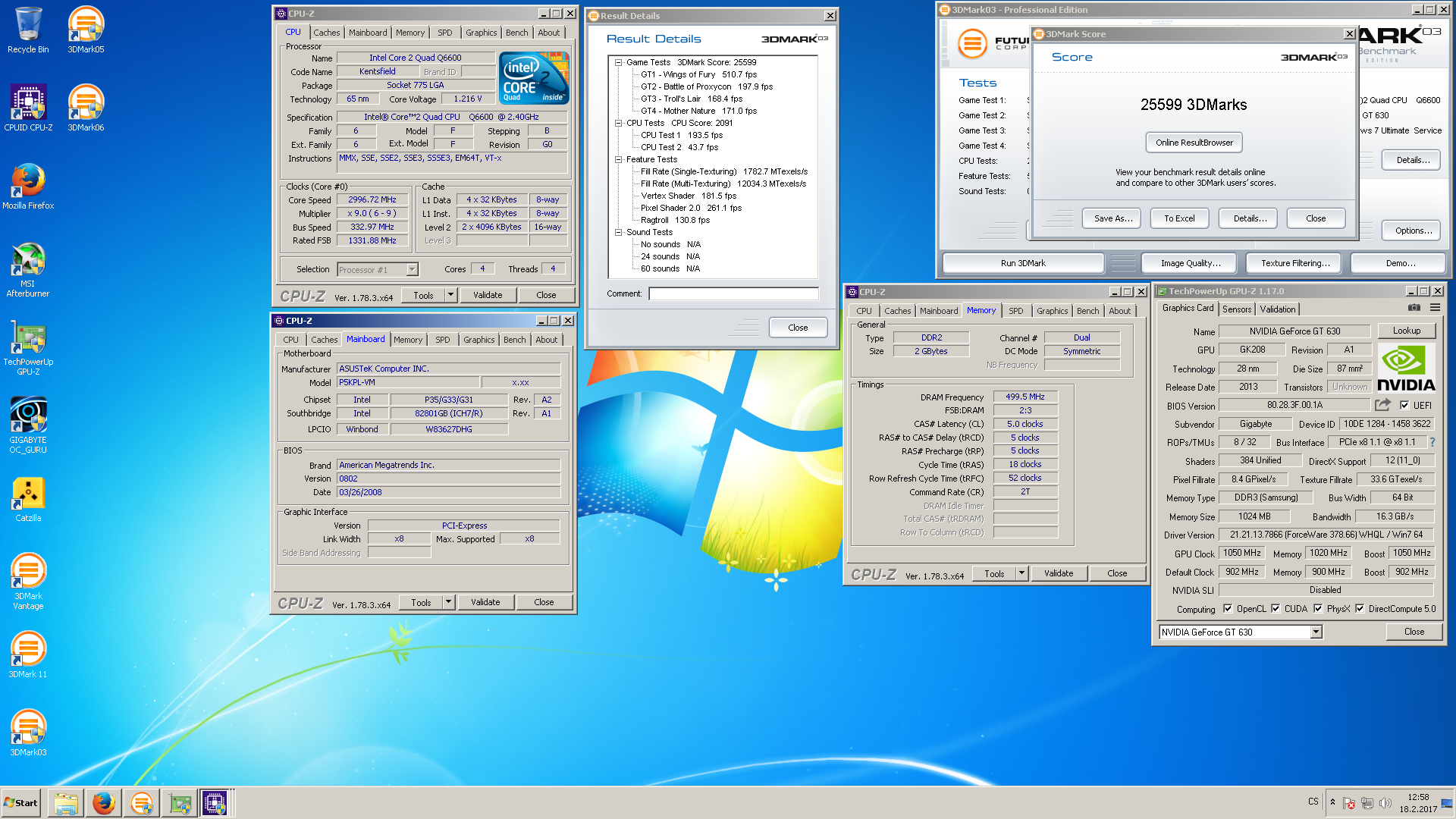
Task: Click the 3DMark taskbar icon
Action: point(142,803)
